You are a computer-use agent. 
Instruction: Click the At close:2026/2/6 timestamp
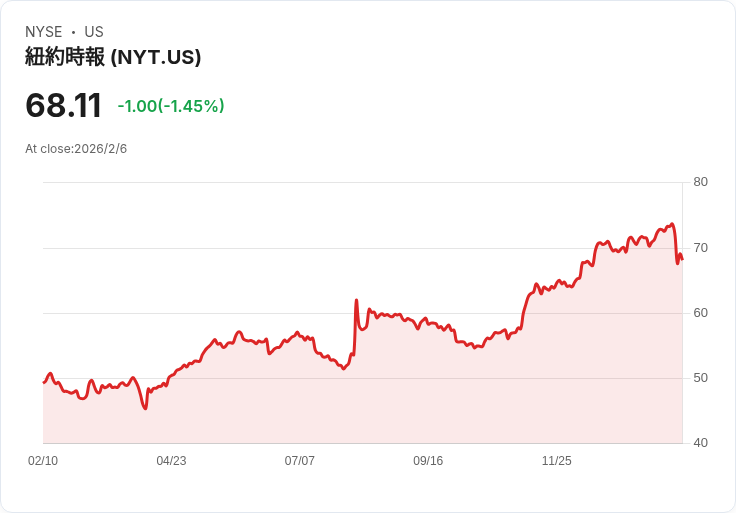point(76,149)
